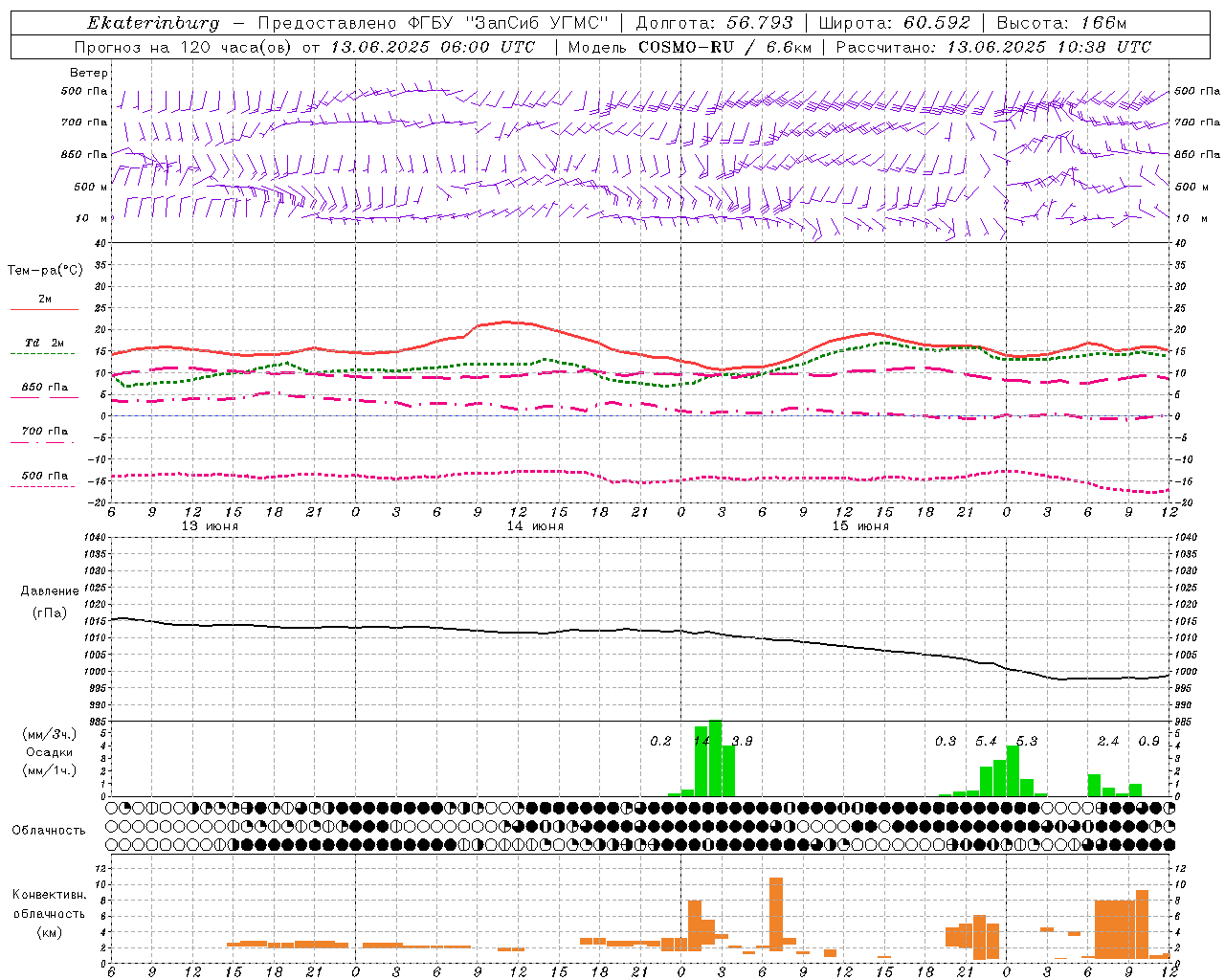Image resolution: width=1225 pixels, height=980 pixels.
Task: Click the green dashed Td 2м legend line
Action: click(42, 353)
